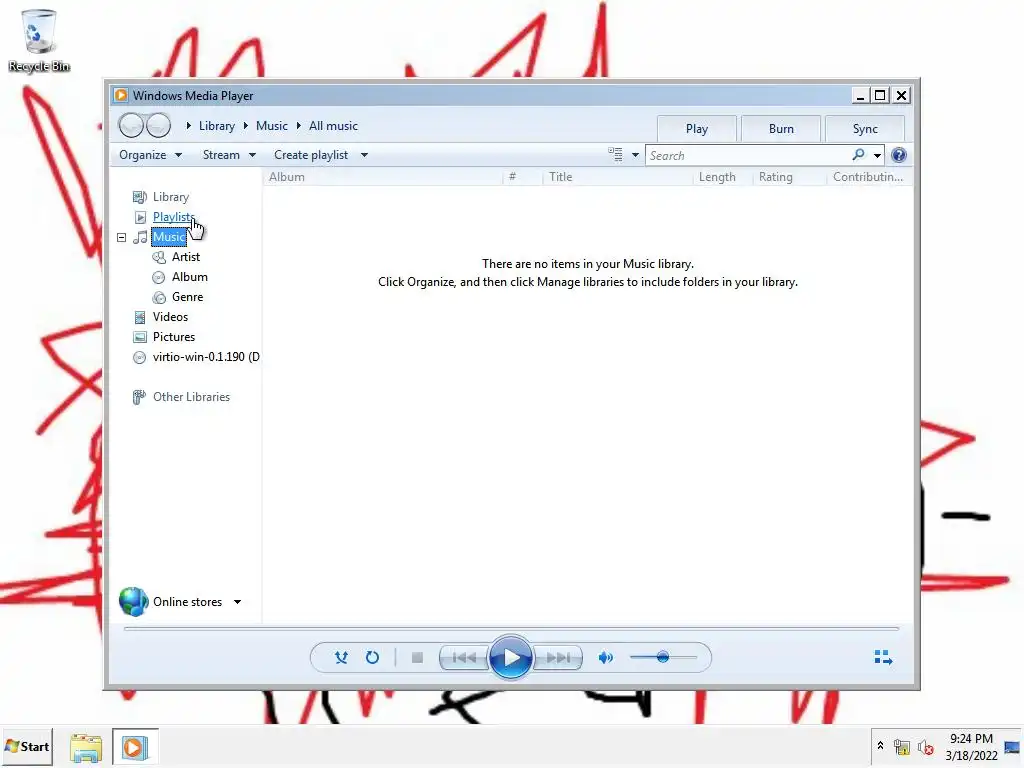The height and width of the screenshot is (768, 1024).
Task: Select Artist under Music
Action: coord(185,257)
